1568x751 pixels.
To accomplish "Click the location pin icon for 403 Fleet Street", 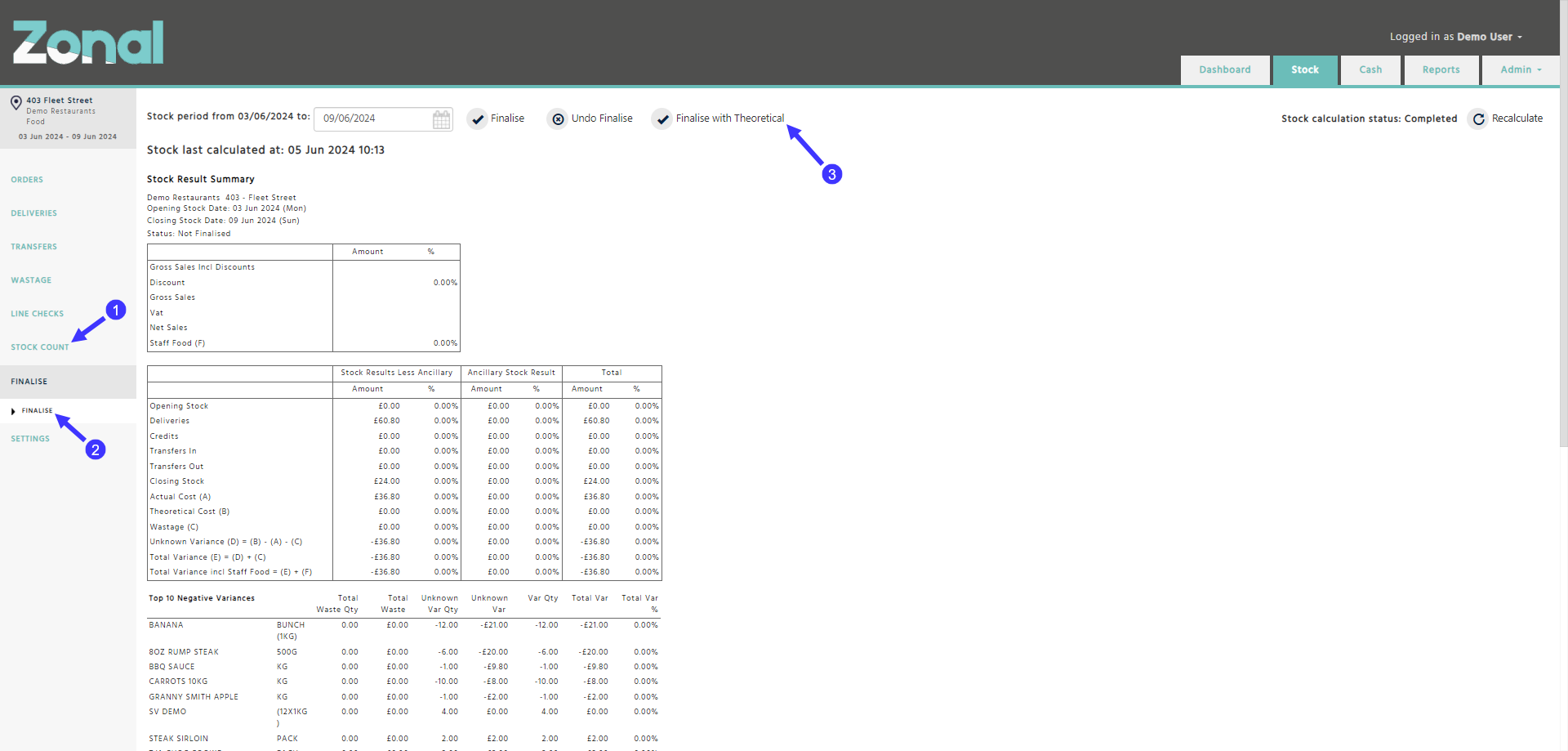I will click(16, 103).
